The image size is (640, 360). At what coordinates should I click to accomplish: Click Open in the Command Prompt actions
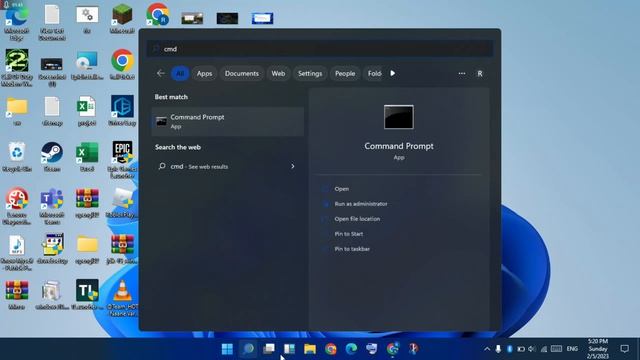click(x=342, y=189)
